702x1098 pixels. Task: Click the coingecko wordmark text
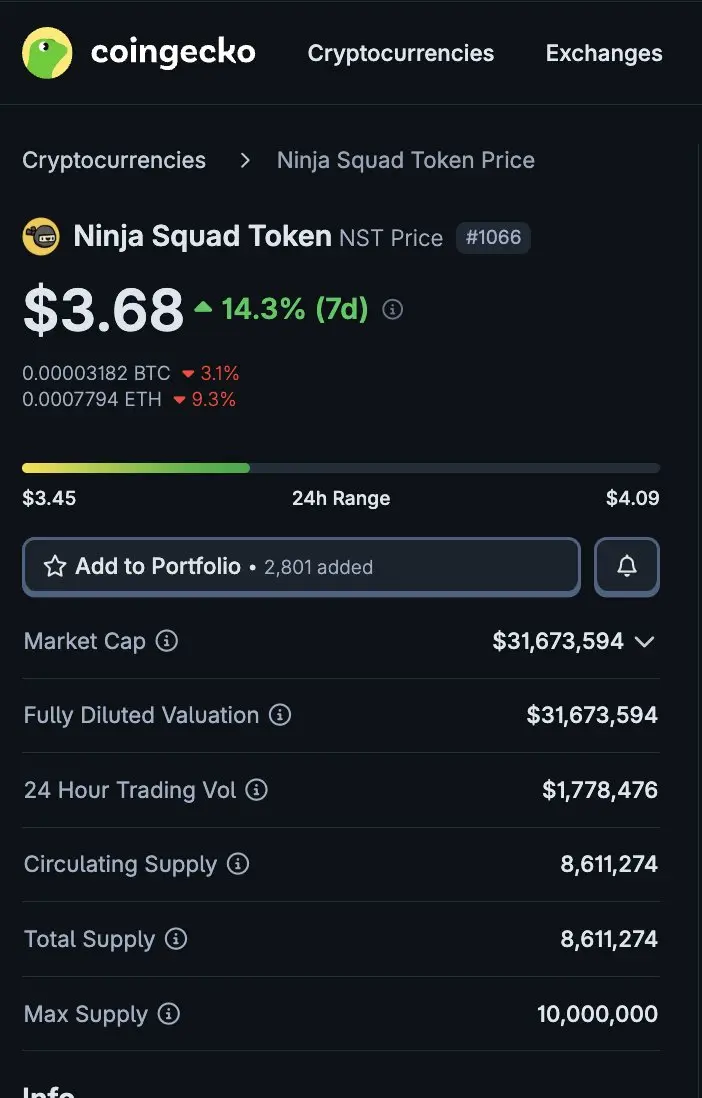click(x=173, y=53)
